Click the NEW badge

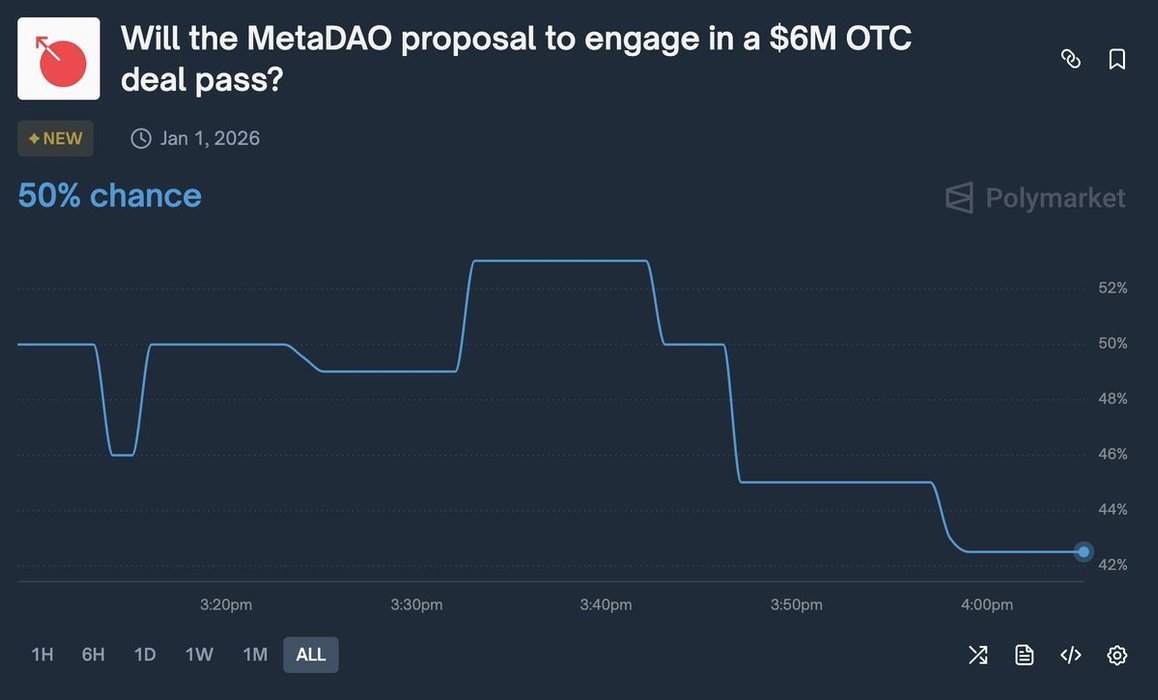(56, 138)
